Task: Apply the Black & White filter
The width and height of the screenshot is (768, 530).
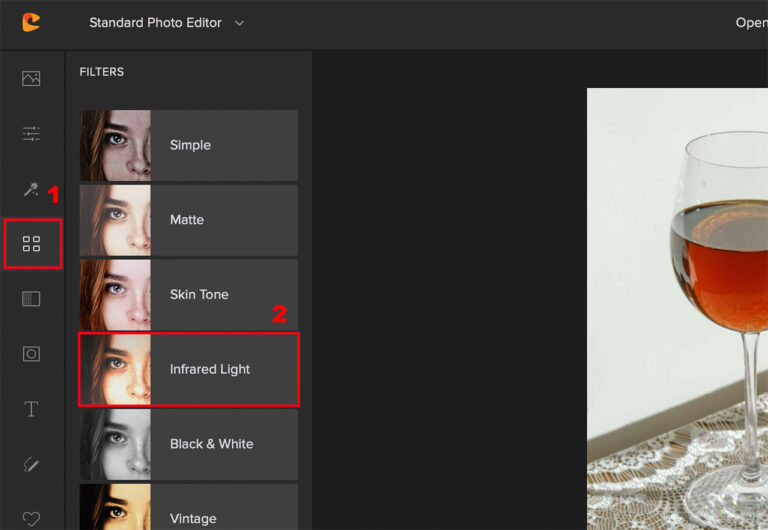Action: [x=189, y=444]
